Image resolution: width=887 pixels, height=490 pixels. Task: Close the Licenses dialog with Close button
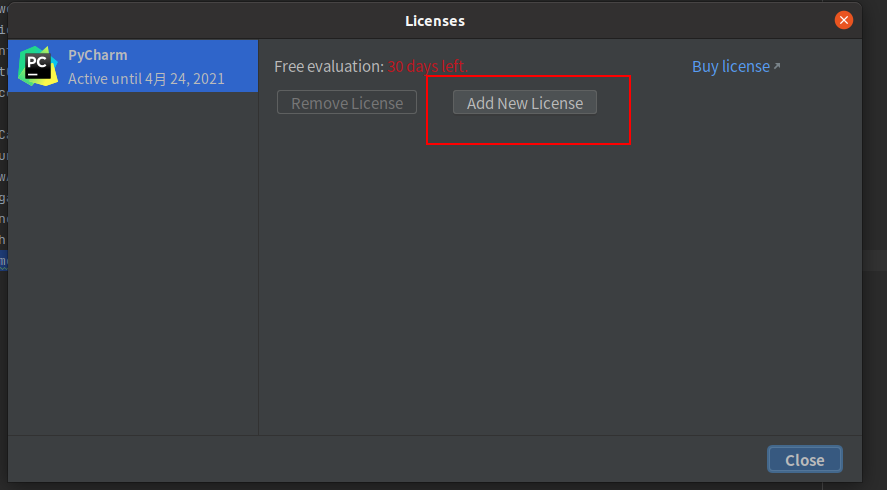point(804,459)
